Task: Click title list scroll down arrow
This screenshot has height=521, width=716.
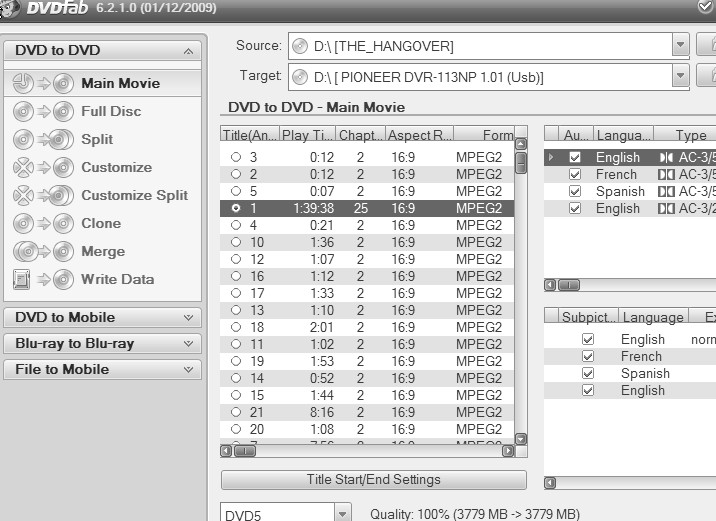Action: click(521, 439)
